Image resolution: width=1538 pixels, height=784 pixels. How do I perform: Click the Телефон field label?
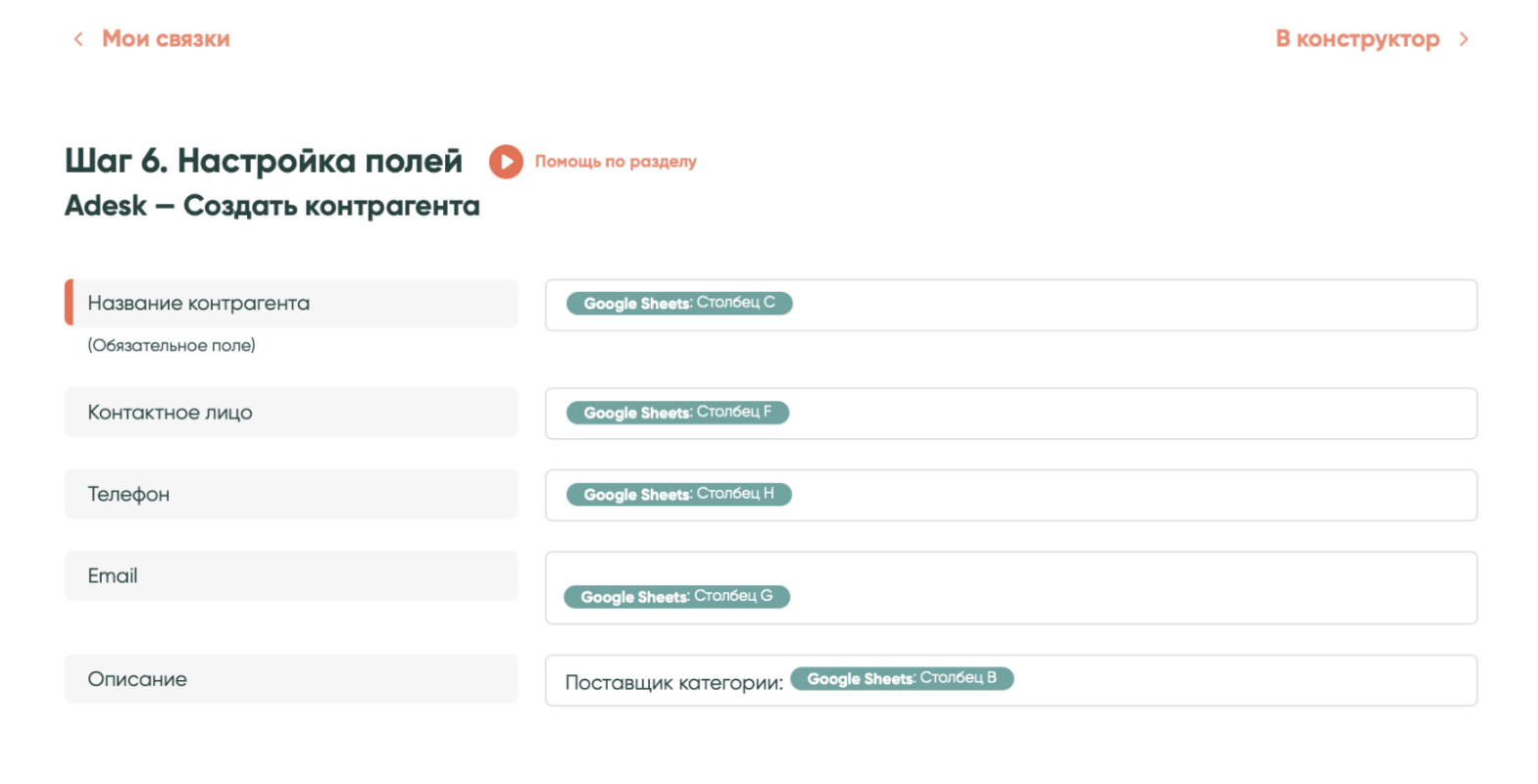[x=128, y=495]
